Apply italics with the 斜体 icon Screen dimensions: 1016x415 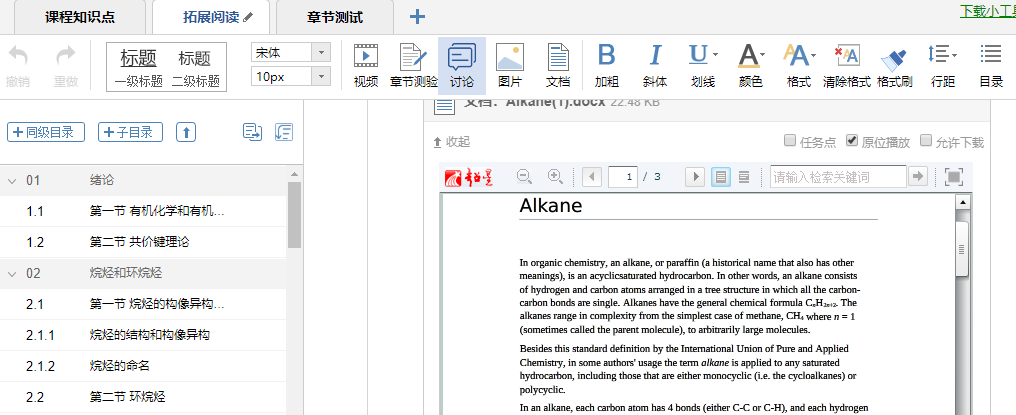pos(655,65)
